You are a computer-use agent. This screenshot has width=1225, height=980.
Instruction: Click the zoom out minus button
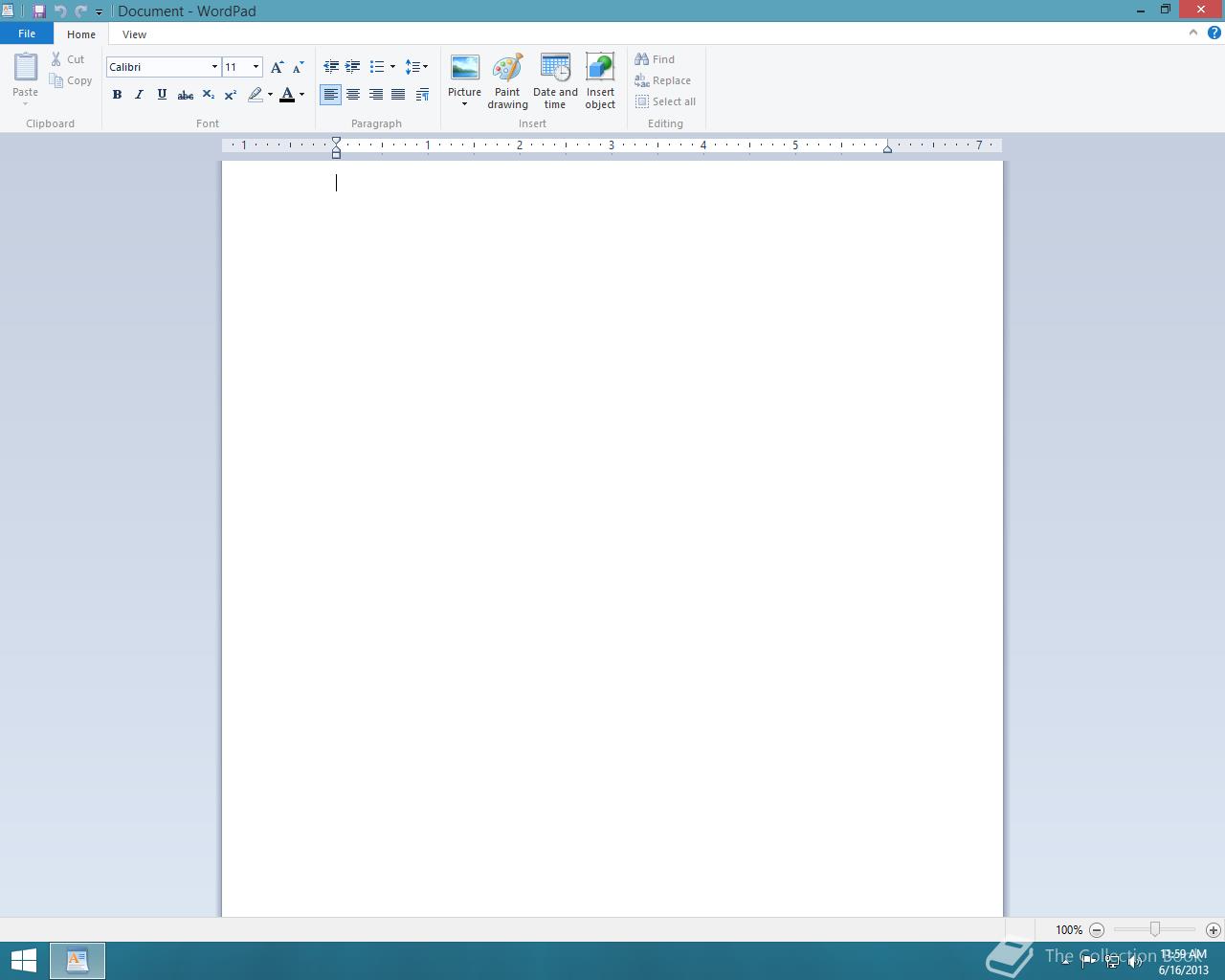coord(1097,930)
